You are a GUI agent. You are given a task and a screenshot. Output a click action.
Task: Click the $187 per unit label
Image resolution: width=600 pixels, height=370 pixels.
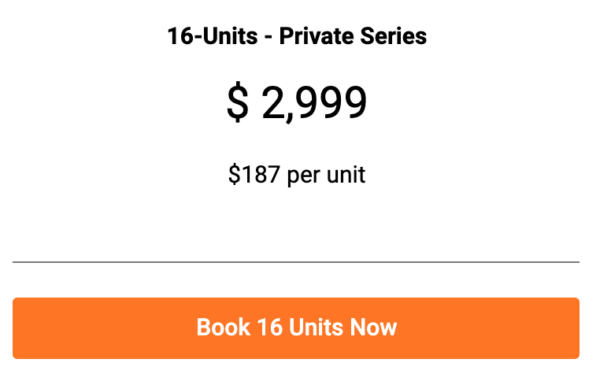297,175
